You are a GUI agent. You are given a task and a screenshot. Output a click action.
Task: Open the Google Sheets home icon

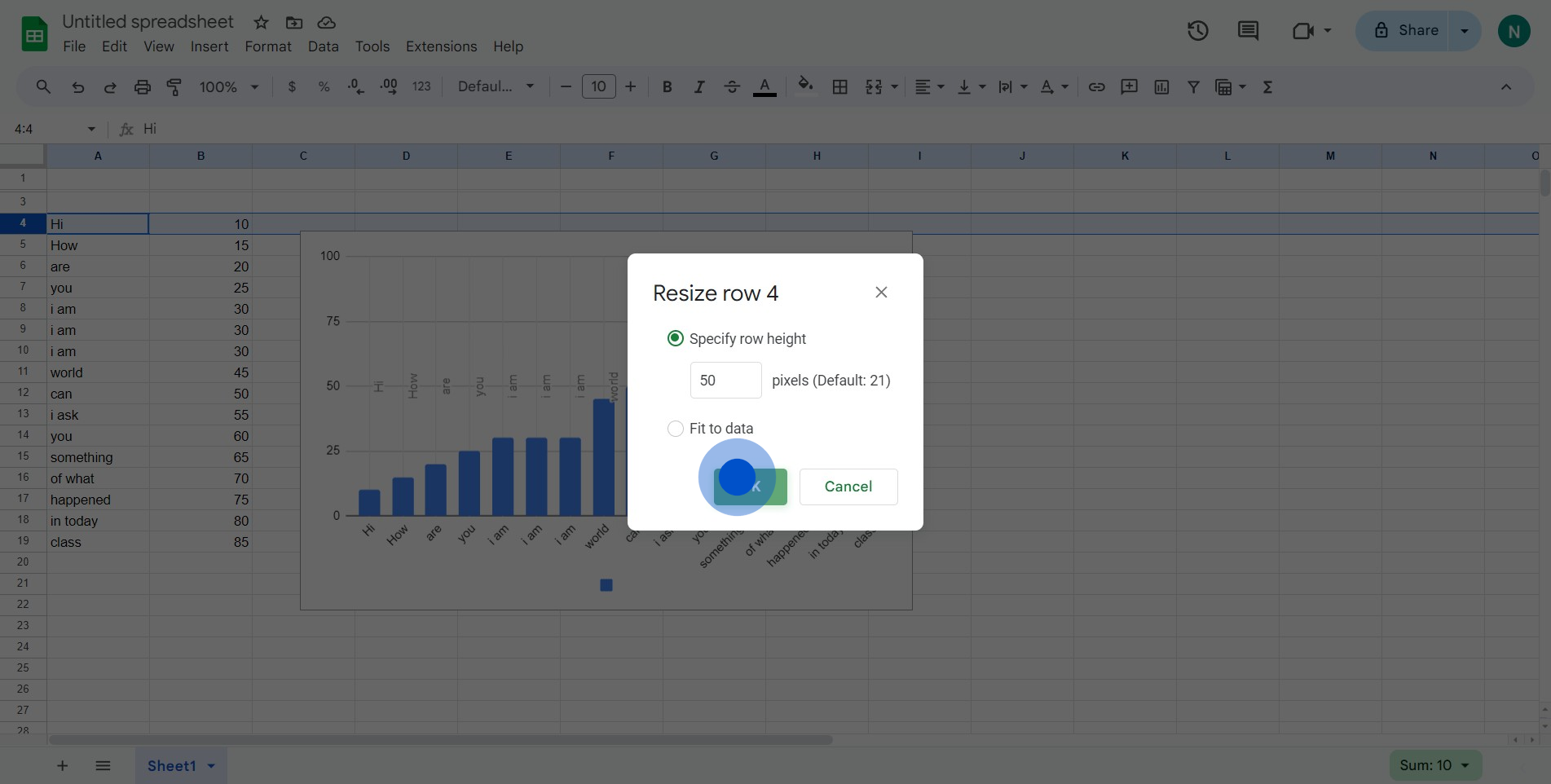coord(34,34)
